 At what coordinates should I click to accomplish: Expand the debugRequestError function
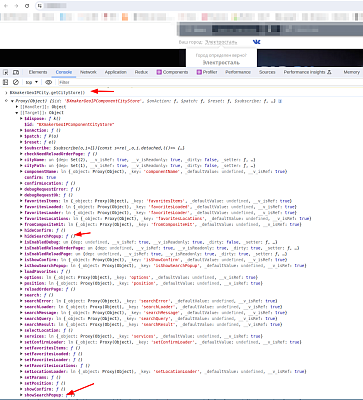point(22,189)
